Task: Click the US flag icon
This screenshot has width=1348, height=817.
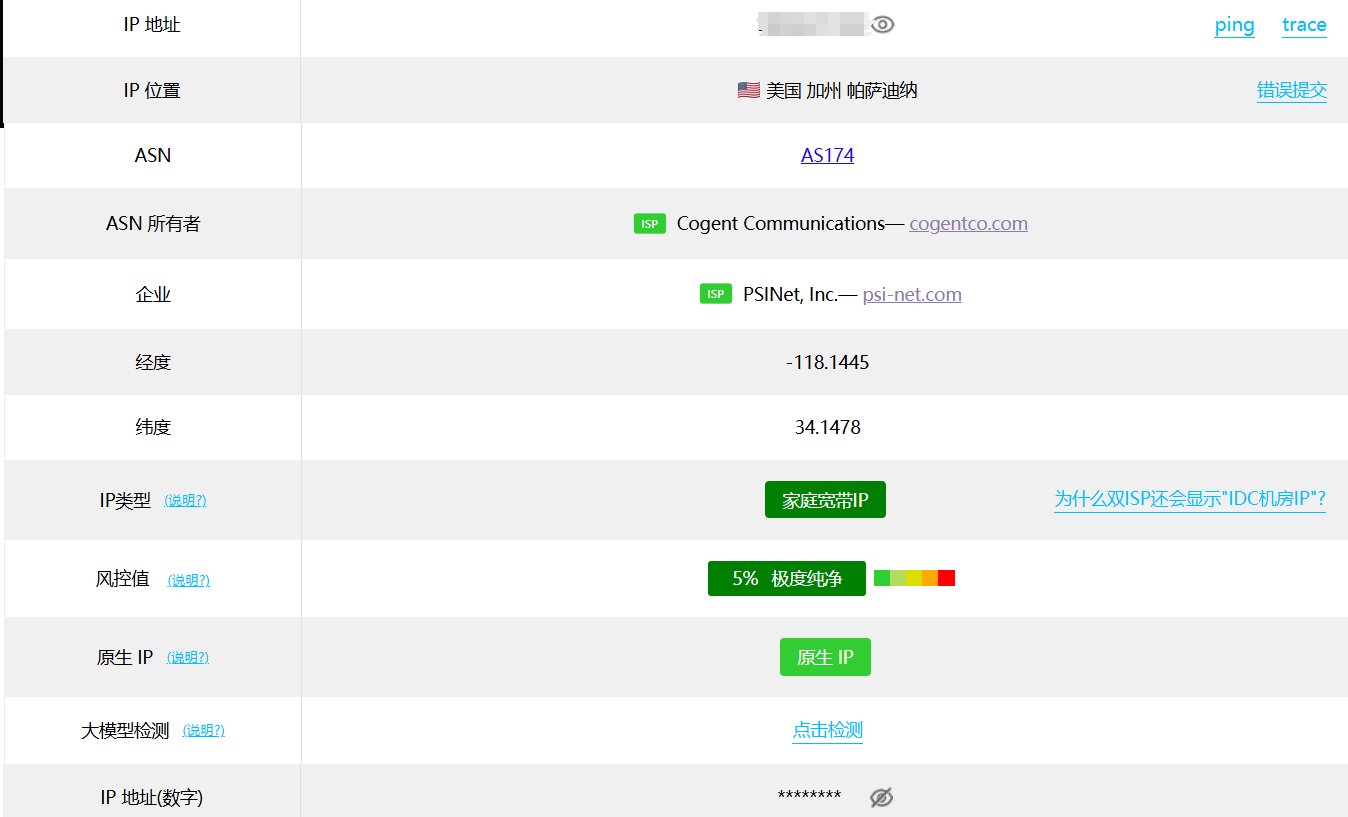Action: [x=748, y=91]
